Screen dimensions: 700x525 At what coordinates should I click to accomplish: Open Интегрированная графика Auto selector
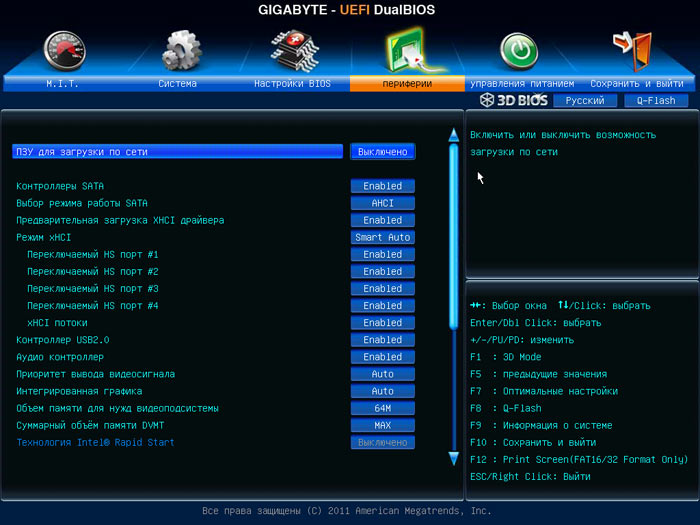383,391
